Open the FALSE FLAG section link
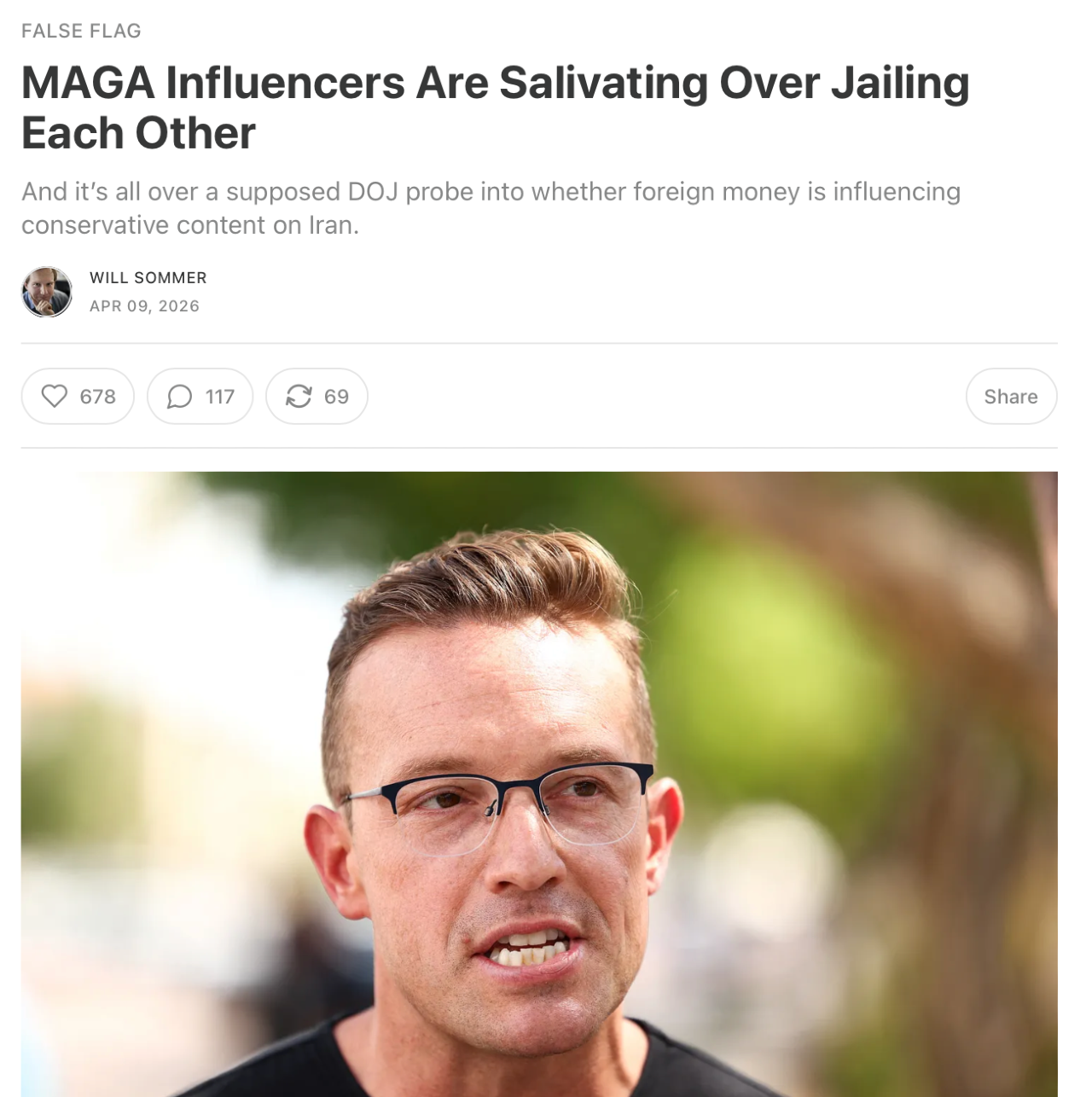Screen dimensions: 1092x1097 tap(81, 31)
